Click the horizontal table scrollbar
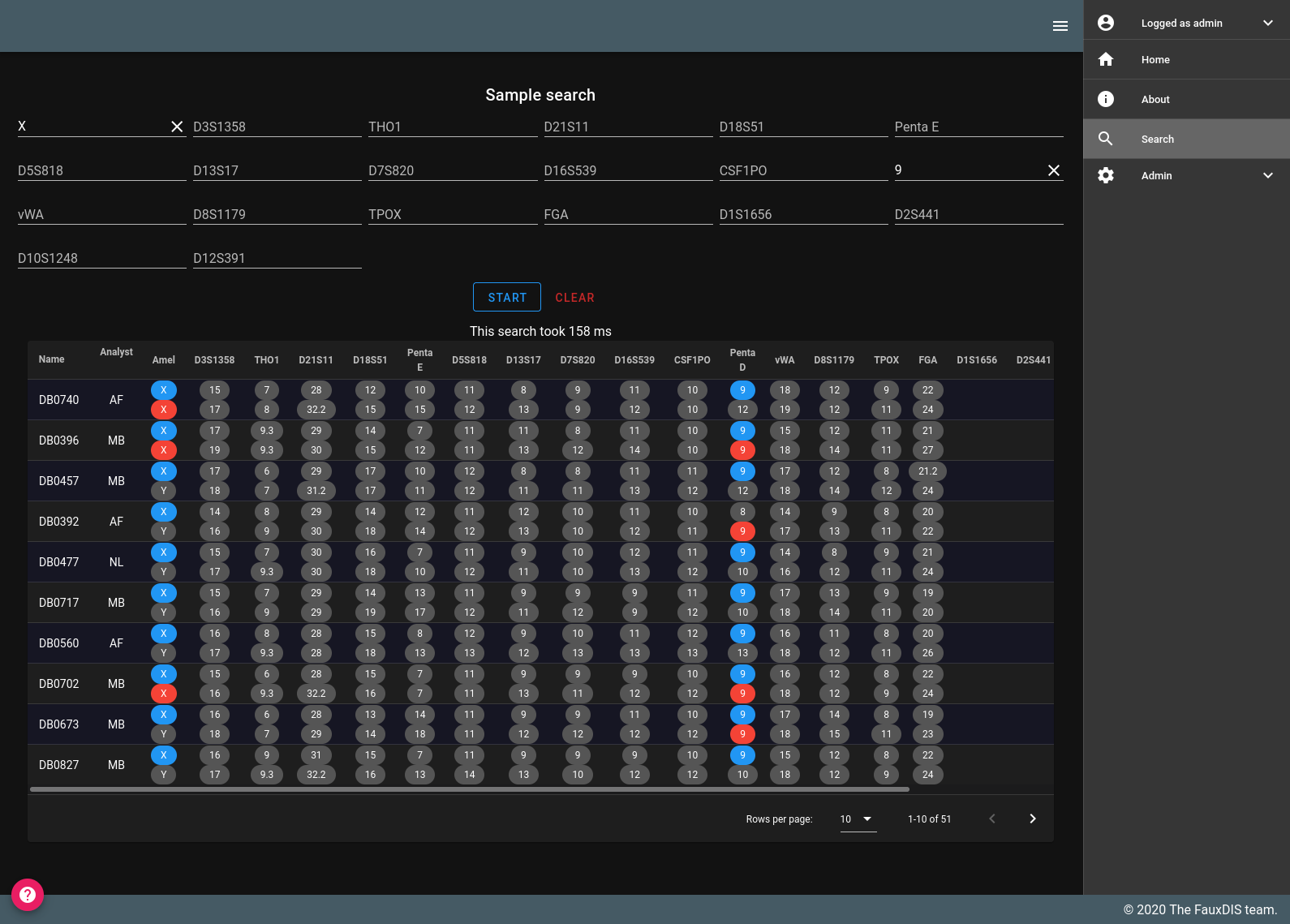1290x924 pixels. 470,789
